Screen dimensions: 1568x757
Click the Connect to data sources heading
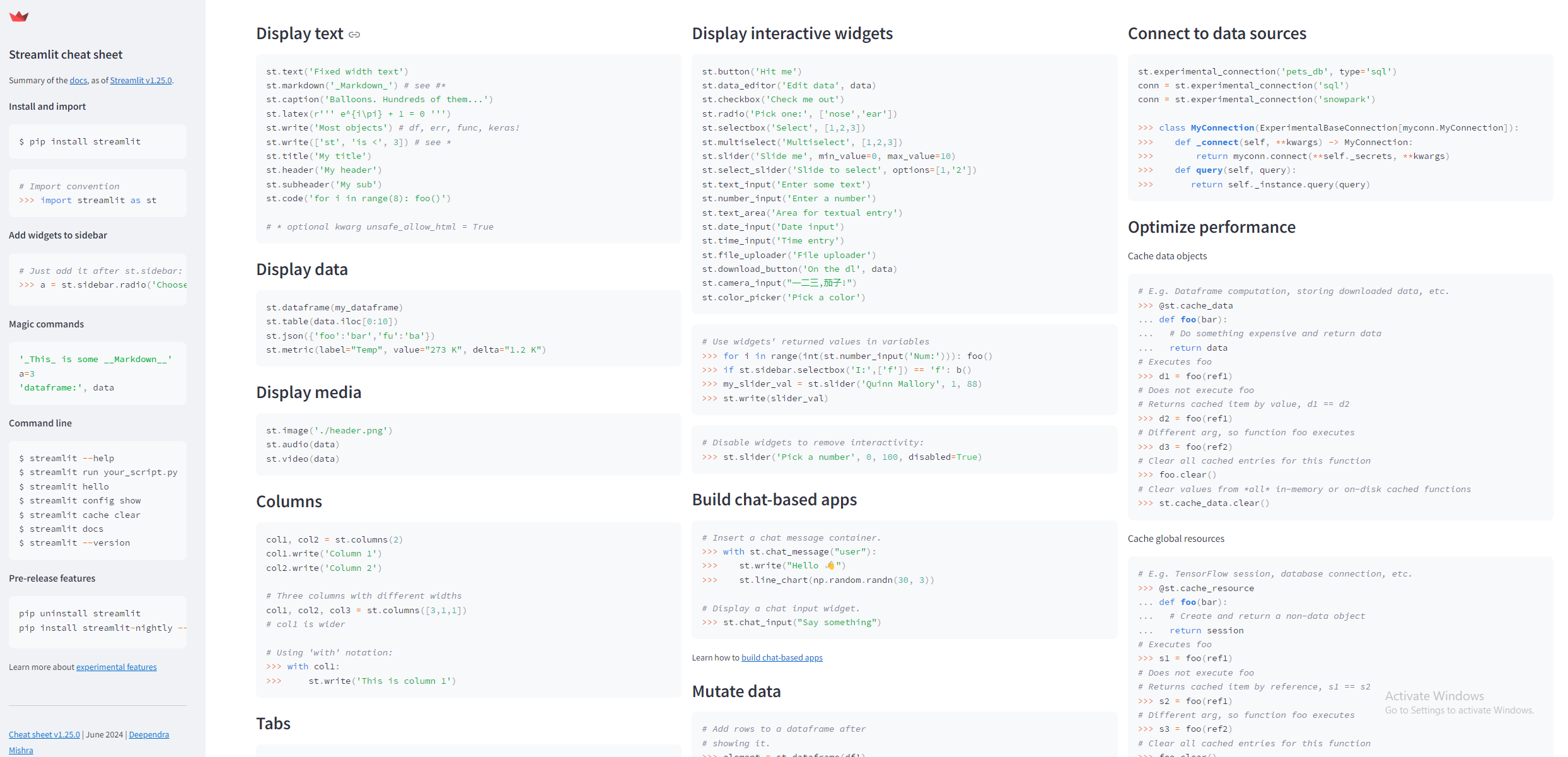coord(1217,33)
